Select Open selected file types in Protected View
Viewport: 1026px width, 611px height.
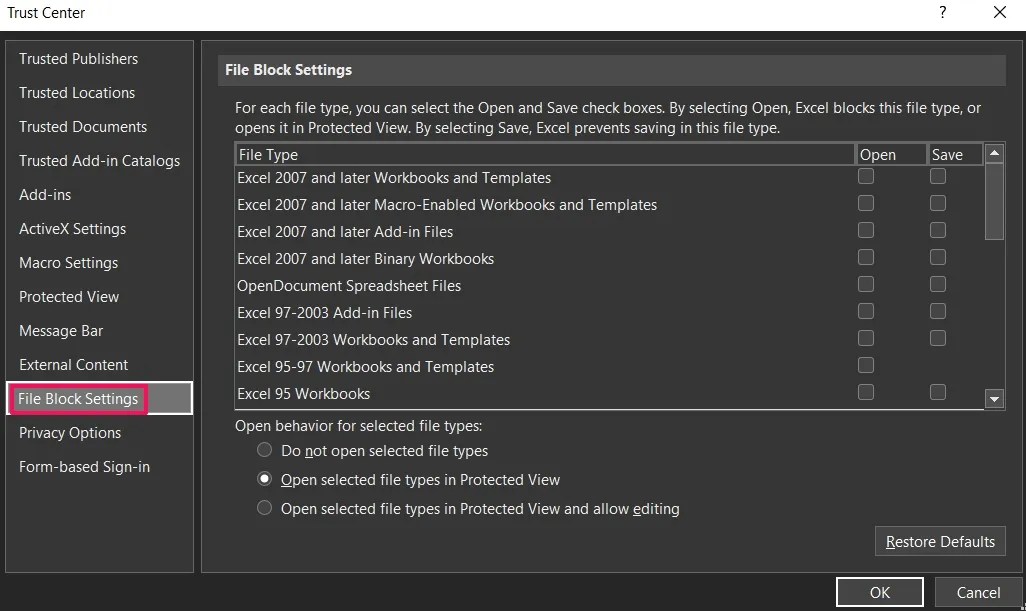pyautogui.click(x=265, y=479)
